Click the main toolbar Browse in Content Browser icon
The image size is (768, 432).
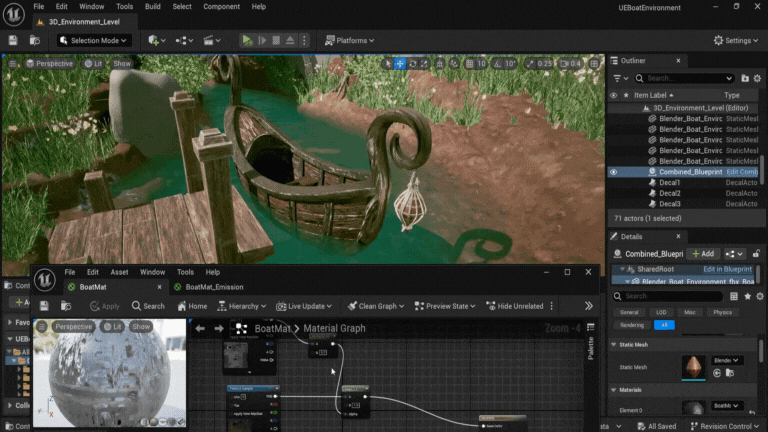35,40
